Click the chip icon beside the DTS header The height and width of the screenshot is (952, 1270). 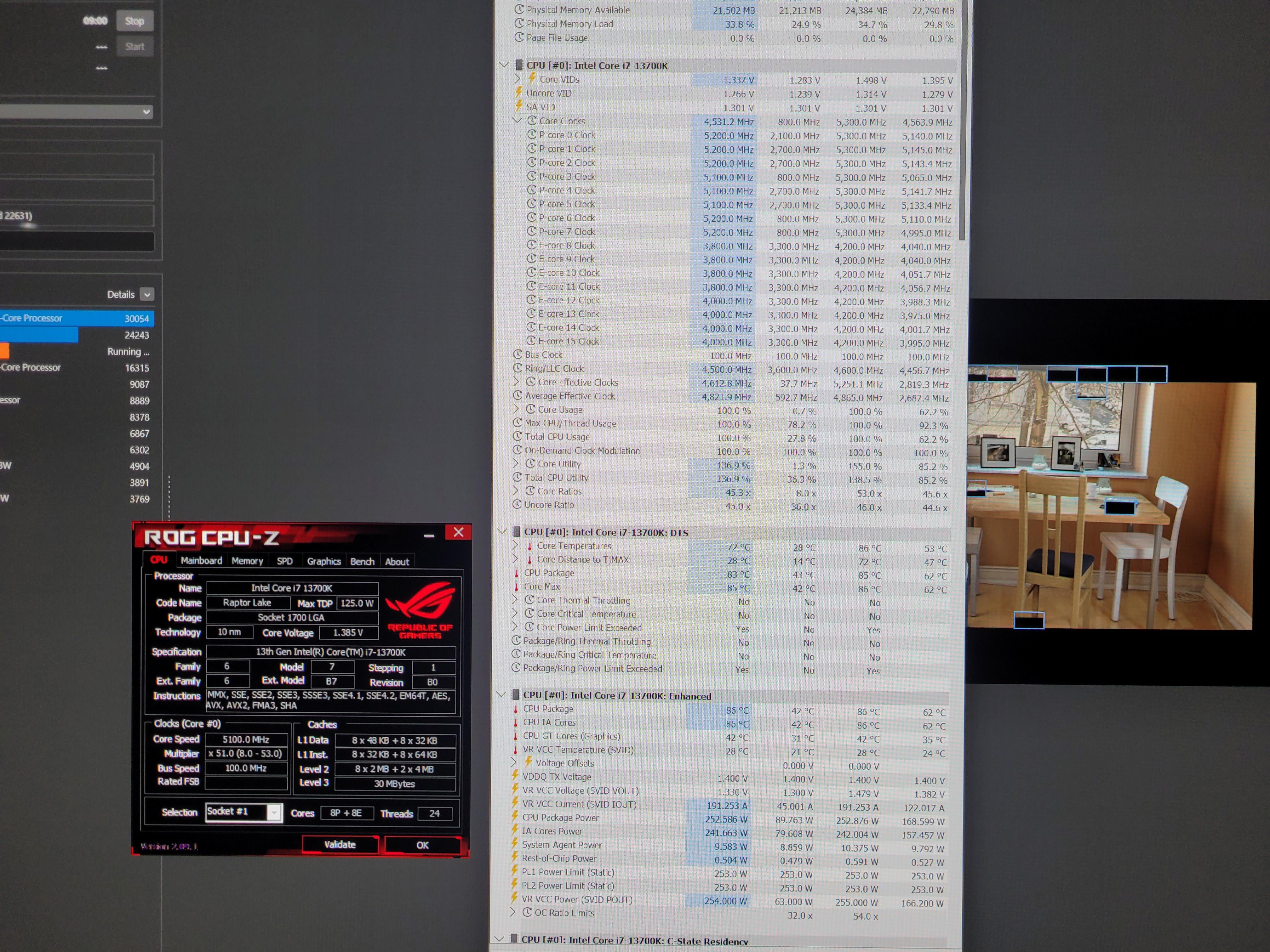pos(516,531)
